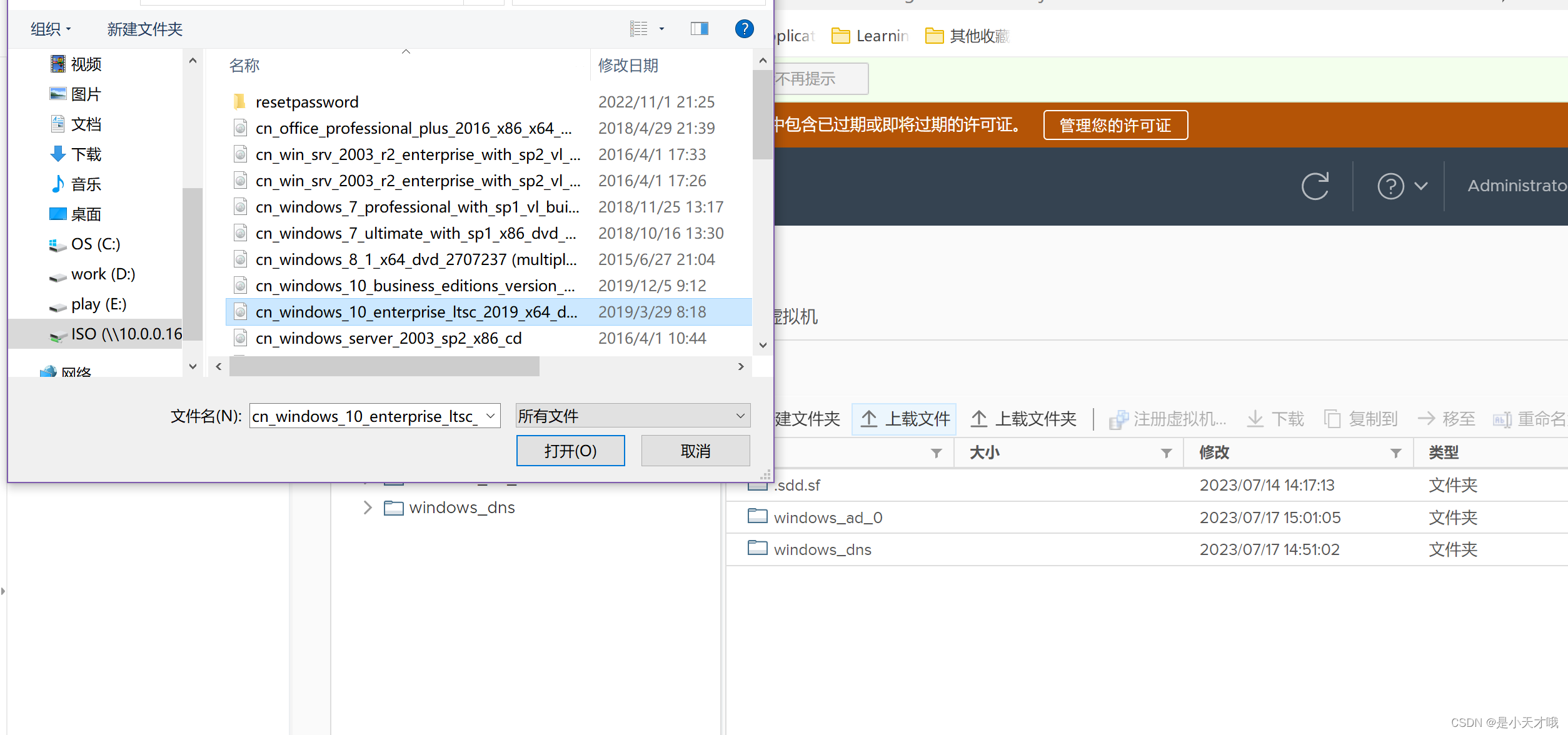Click the upload file (上载文件) icon
This screenshot has width=1568, height=735.
(869, 419)
